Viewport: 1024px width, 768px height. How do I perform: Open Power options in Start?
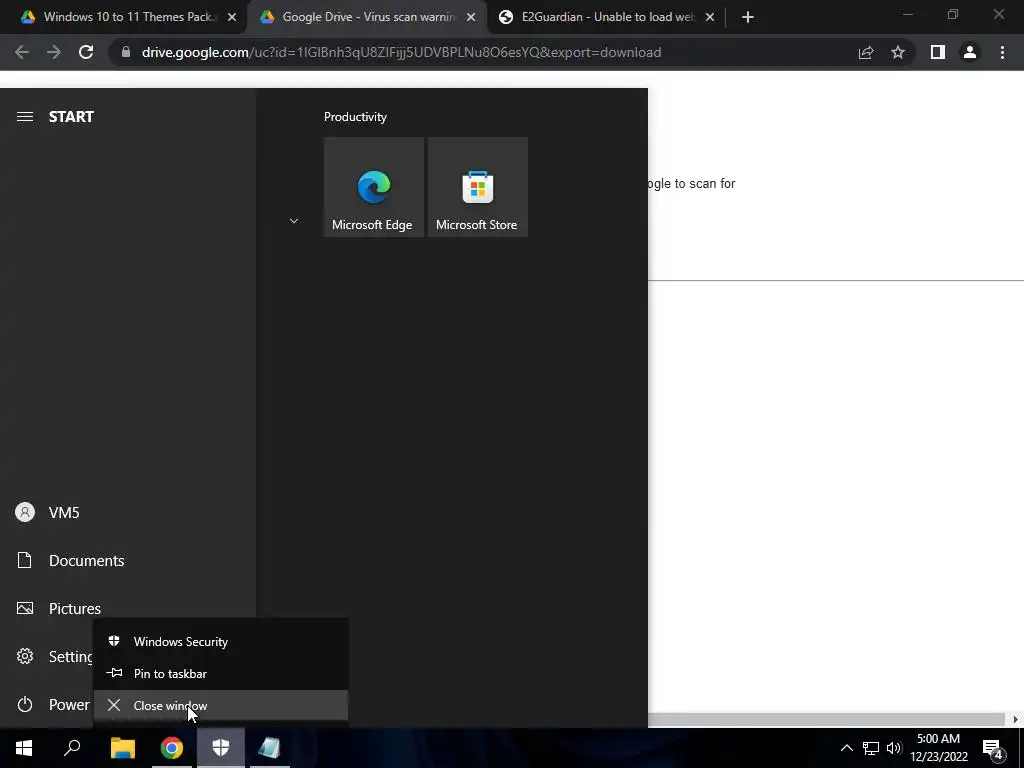click(x=47, y=705)
